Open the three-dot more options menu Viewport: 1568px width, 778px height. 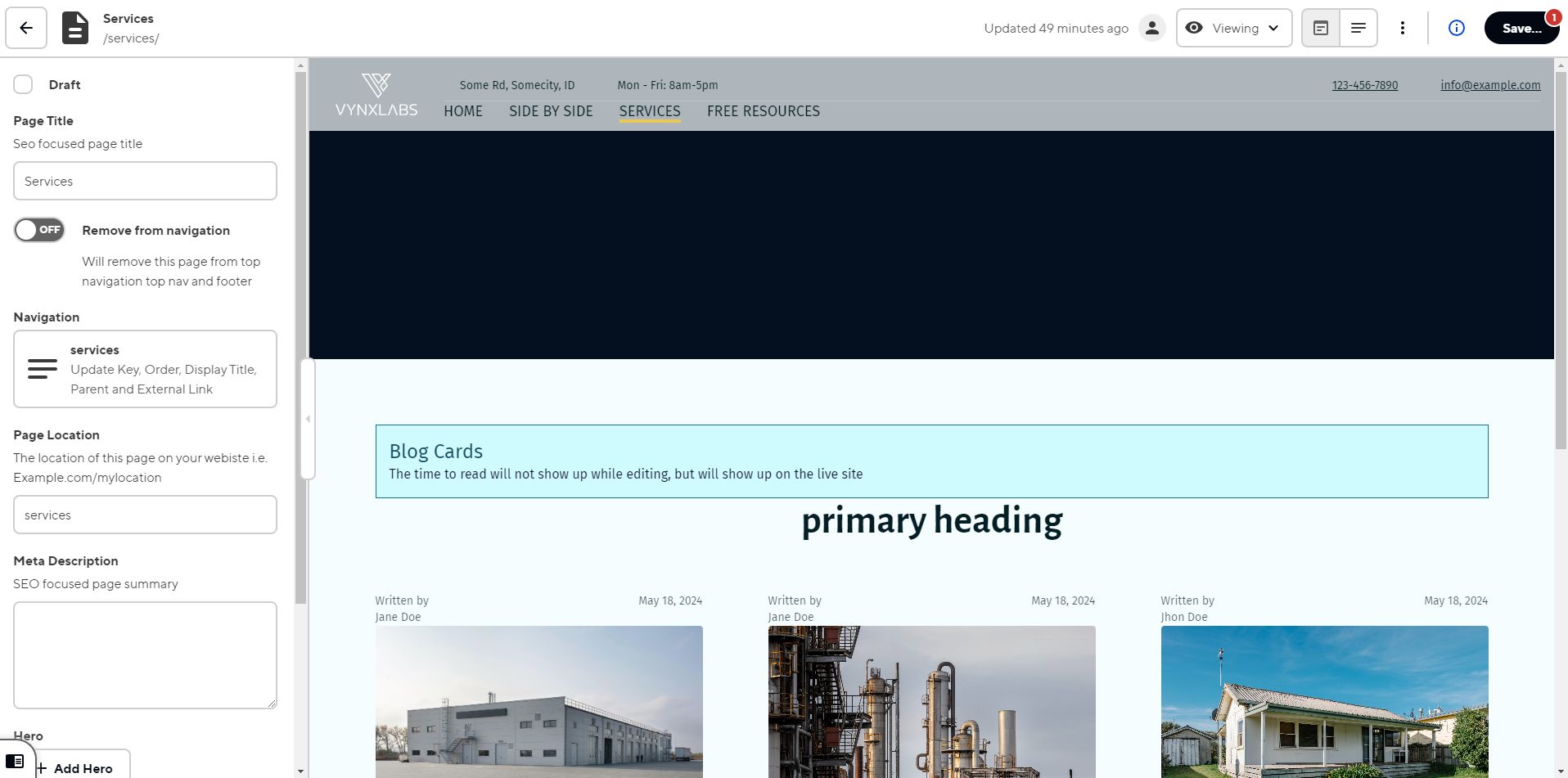pos(1403,29)
